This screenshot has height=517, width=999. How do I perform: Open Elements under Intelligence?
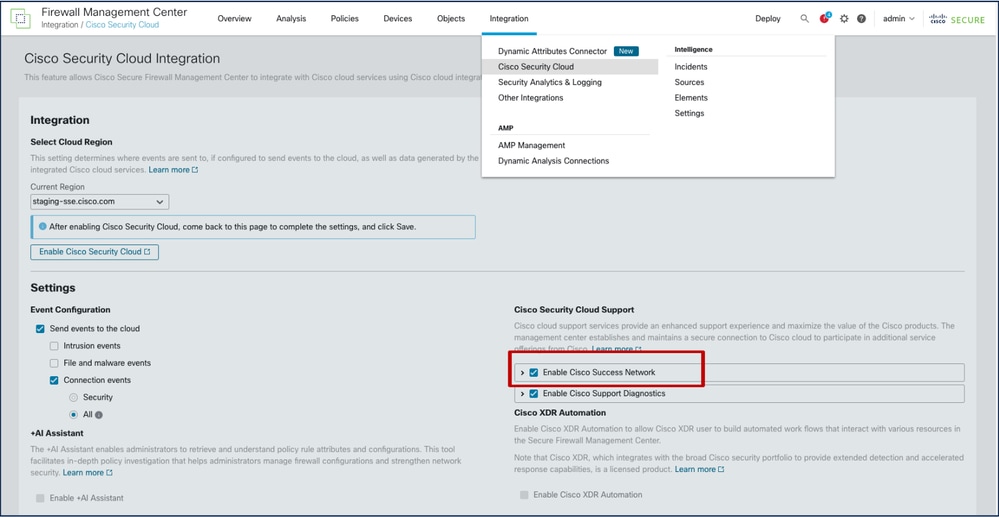(691, 98)
